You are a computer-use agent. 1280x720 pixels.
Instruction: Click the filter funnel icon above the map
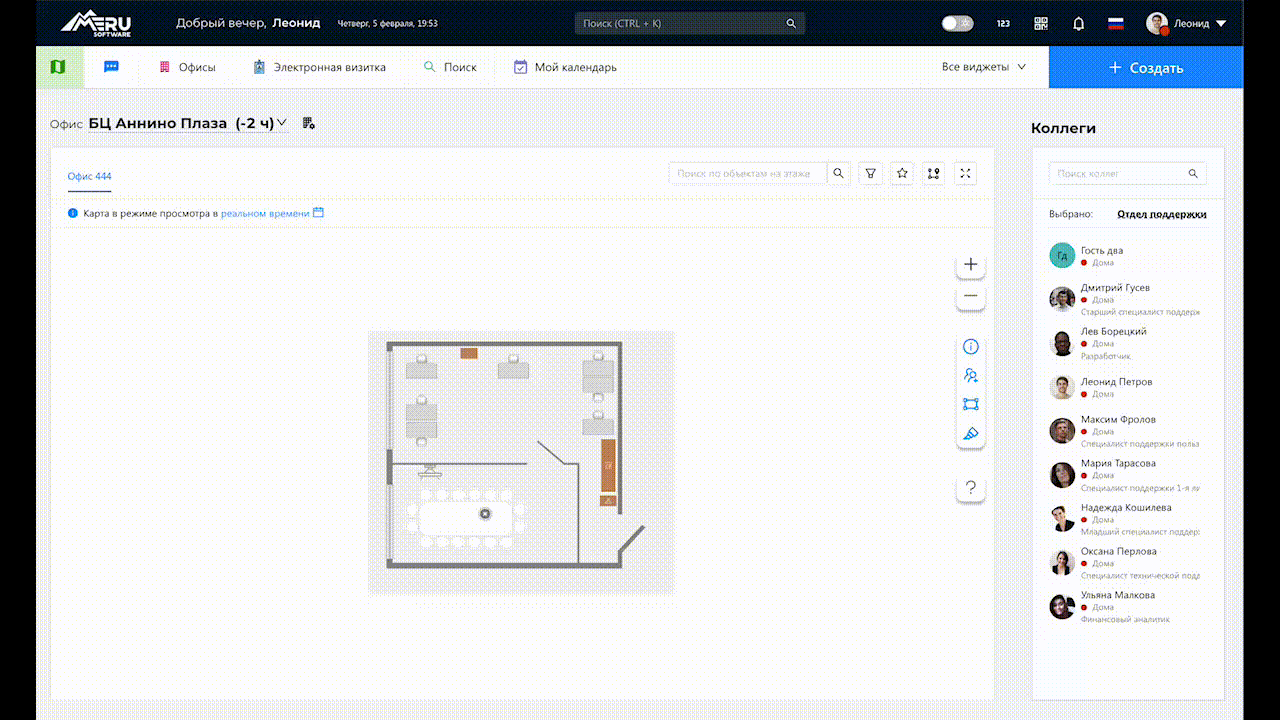click(871, 174)
